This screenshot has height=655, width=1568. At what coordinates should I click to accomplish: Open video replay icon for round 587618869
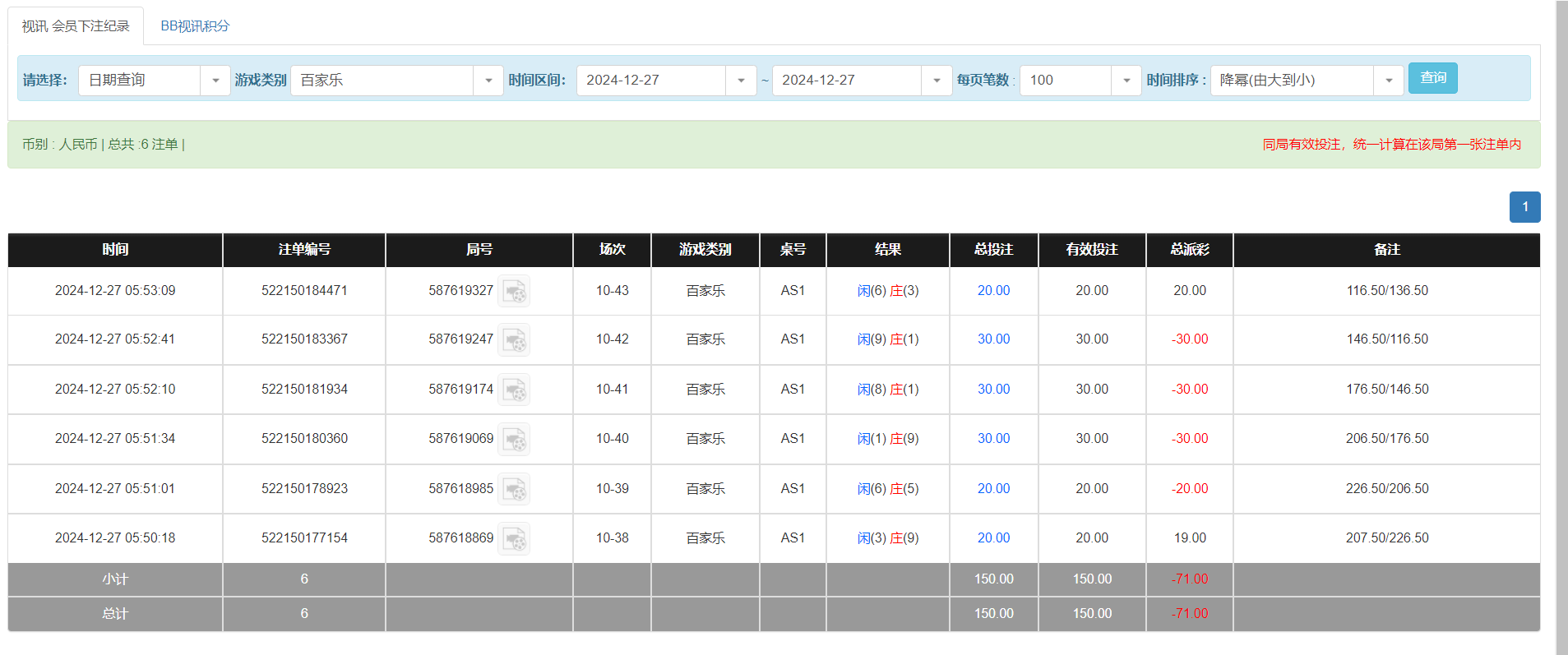pos(514,538)
